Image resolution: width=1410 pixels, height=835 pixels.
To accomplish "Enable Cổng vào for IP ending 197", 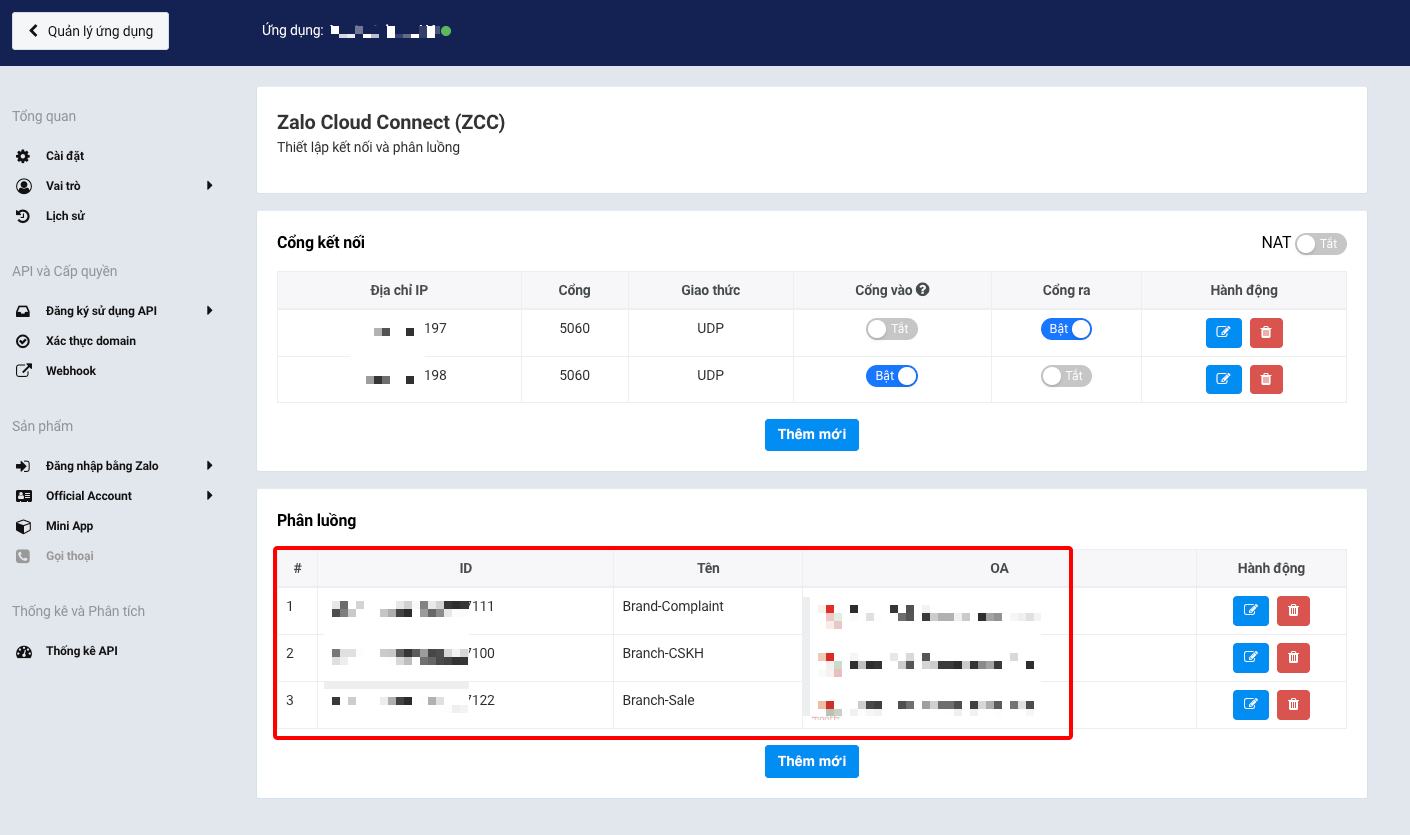I will (892, 329).
